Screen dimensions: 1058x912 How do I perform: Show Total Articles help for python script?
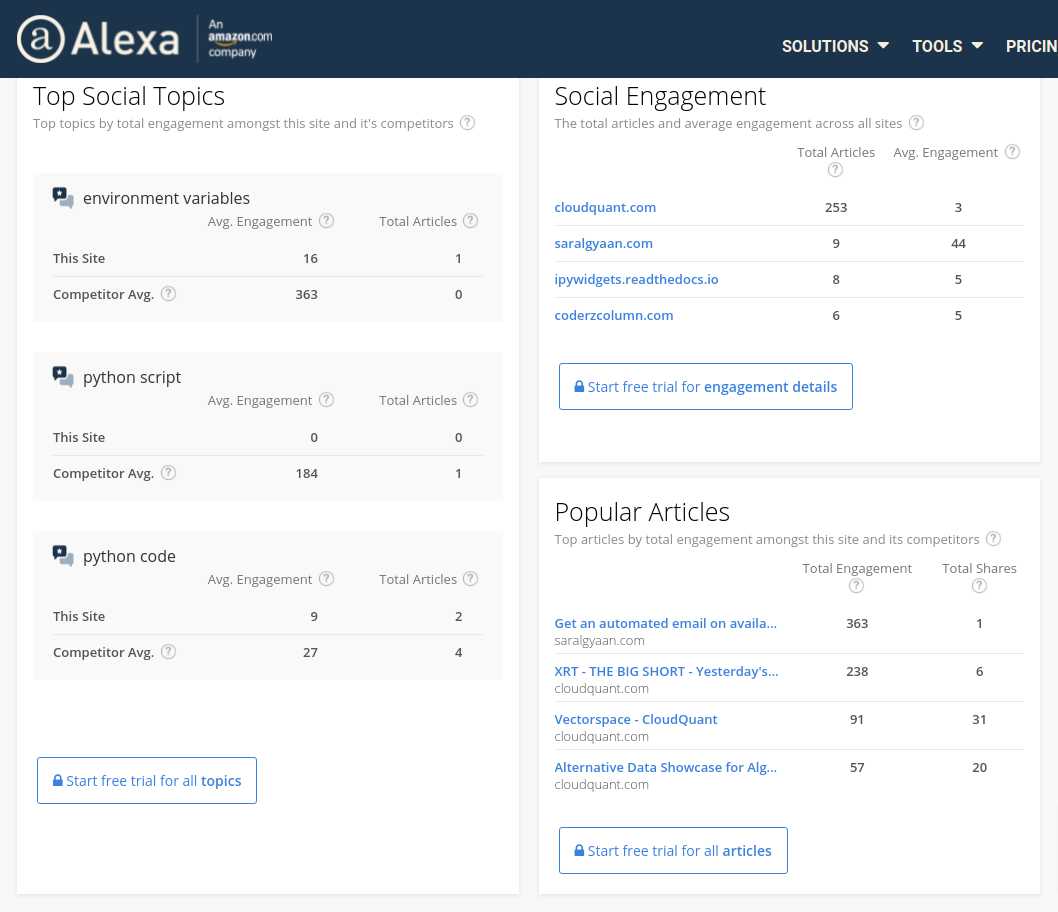pos(471,399)
